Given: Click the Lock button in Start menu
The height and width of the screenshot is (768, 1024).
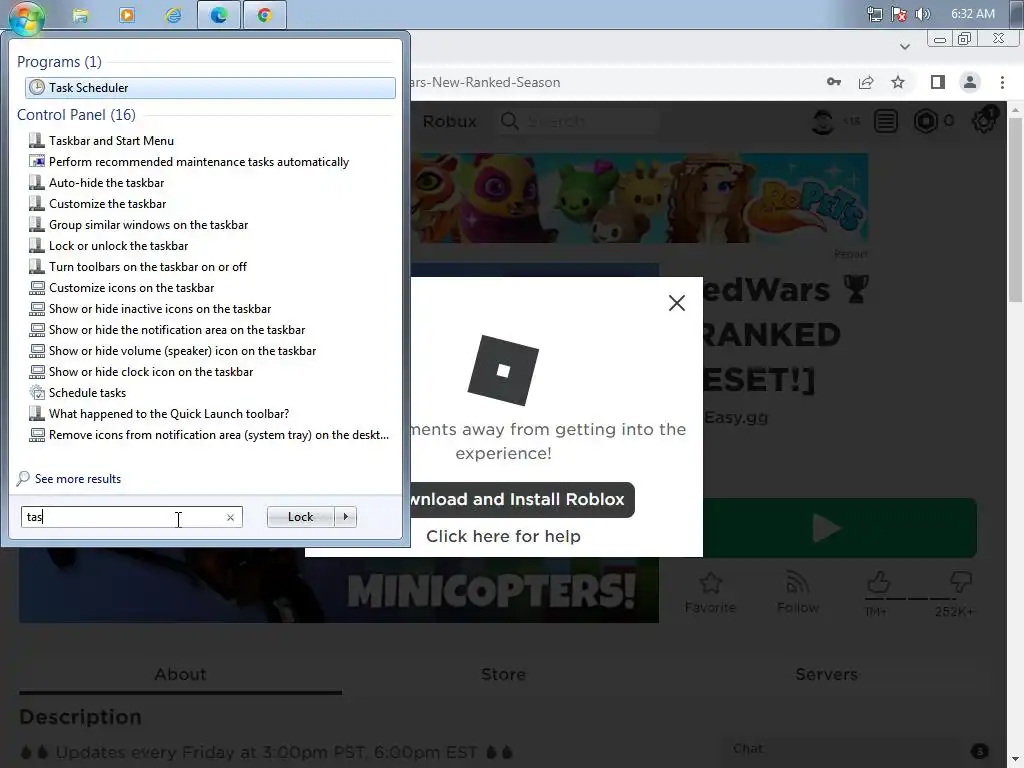Looking at the screenshot, I should pyautogui.click(x=300, y=517).
